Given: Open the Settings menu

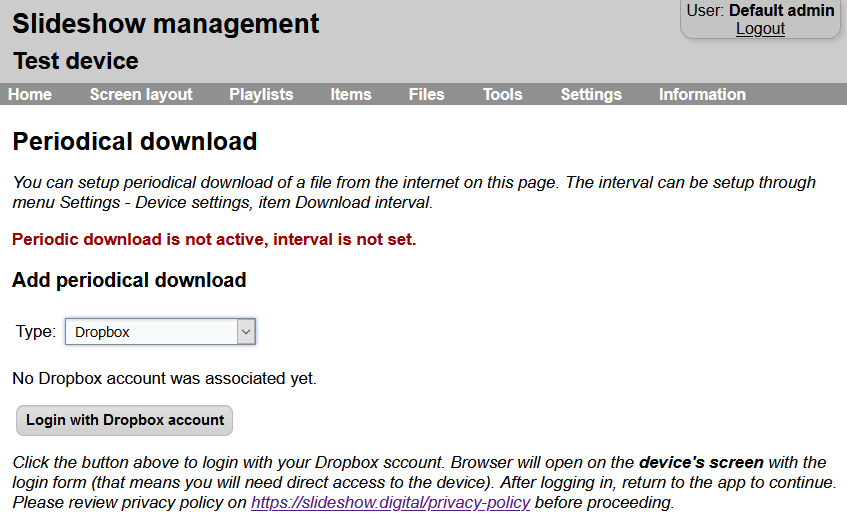Looking at the screenshot, I should pos(591,94).
